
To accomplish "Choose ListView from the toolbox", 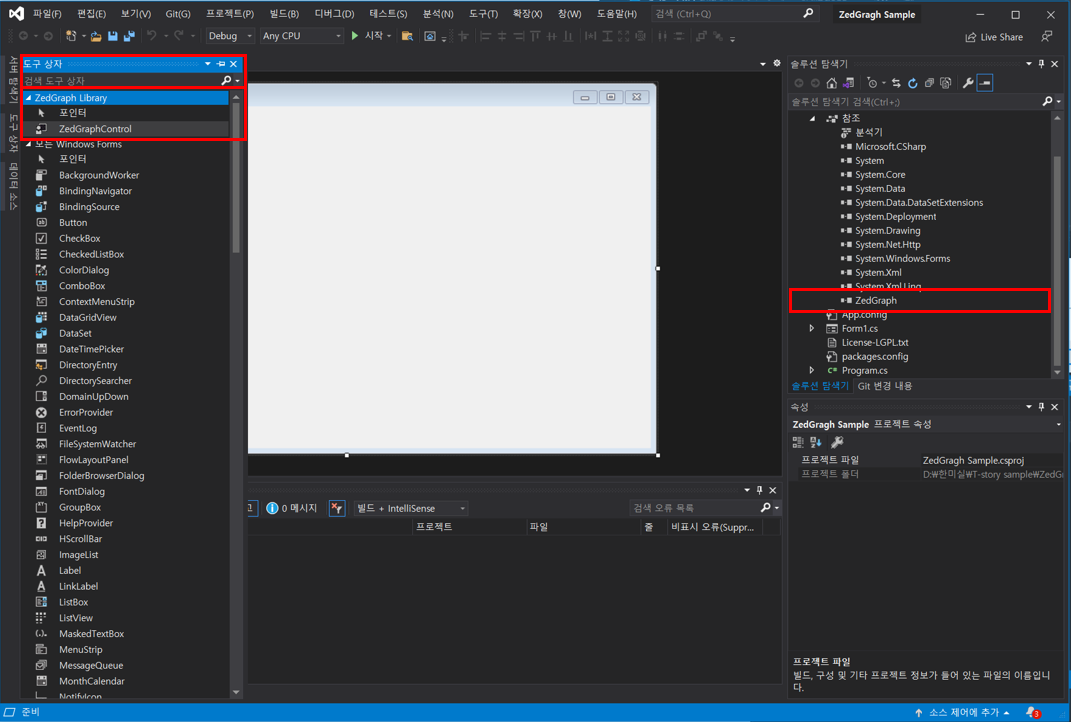I will (76, 617).
